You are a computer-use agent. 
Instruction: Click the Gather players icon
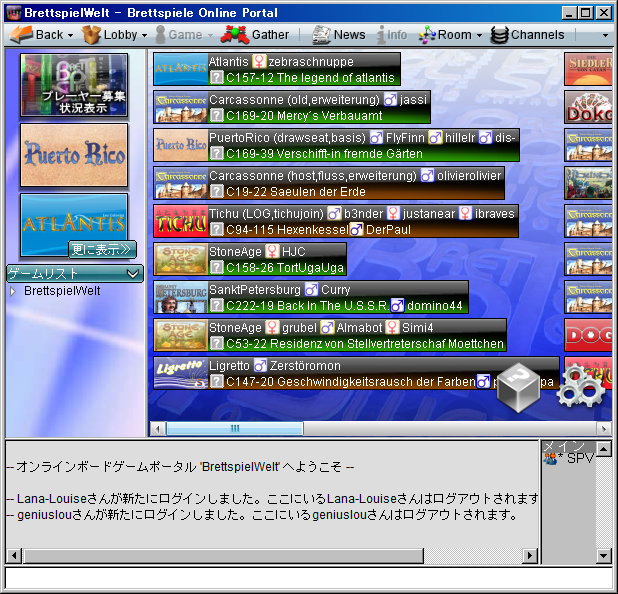tap(235, 35)
